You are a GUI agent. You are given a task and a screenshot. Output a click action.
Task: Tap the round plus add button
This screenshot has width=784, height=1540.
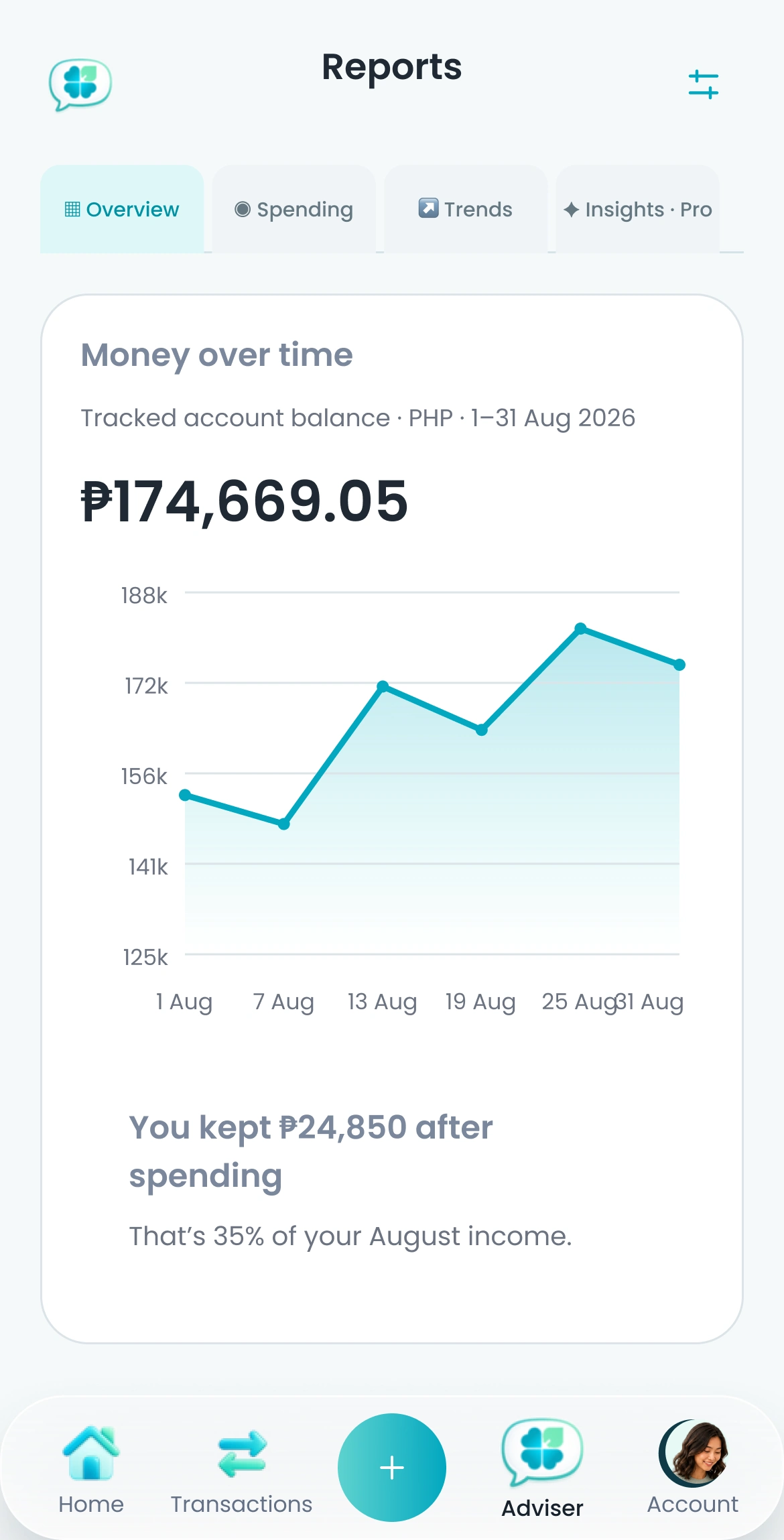click(392, 1468)
